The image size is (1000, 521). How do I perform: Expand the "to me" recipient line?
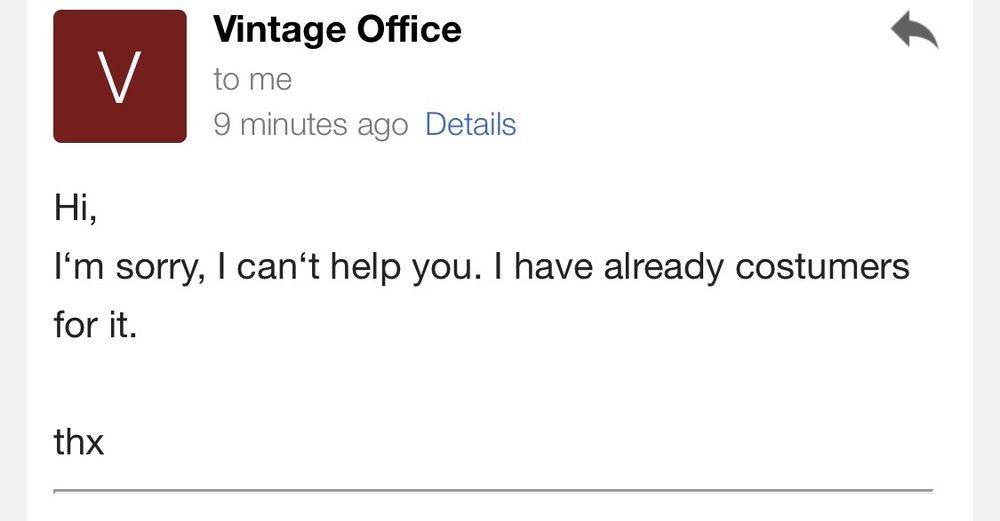tap(252, 80)
